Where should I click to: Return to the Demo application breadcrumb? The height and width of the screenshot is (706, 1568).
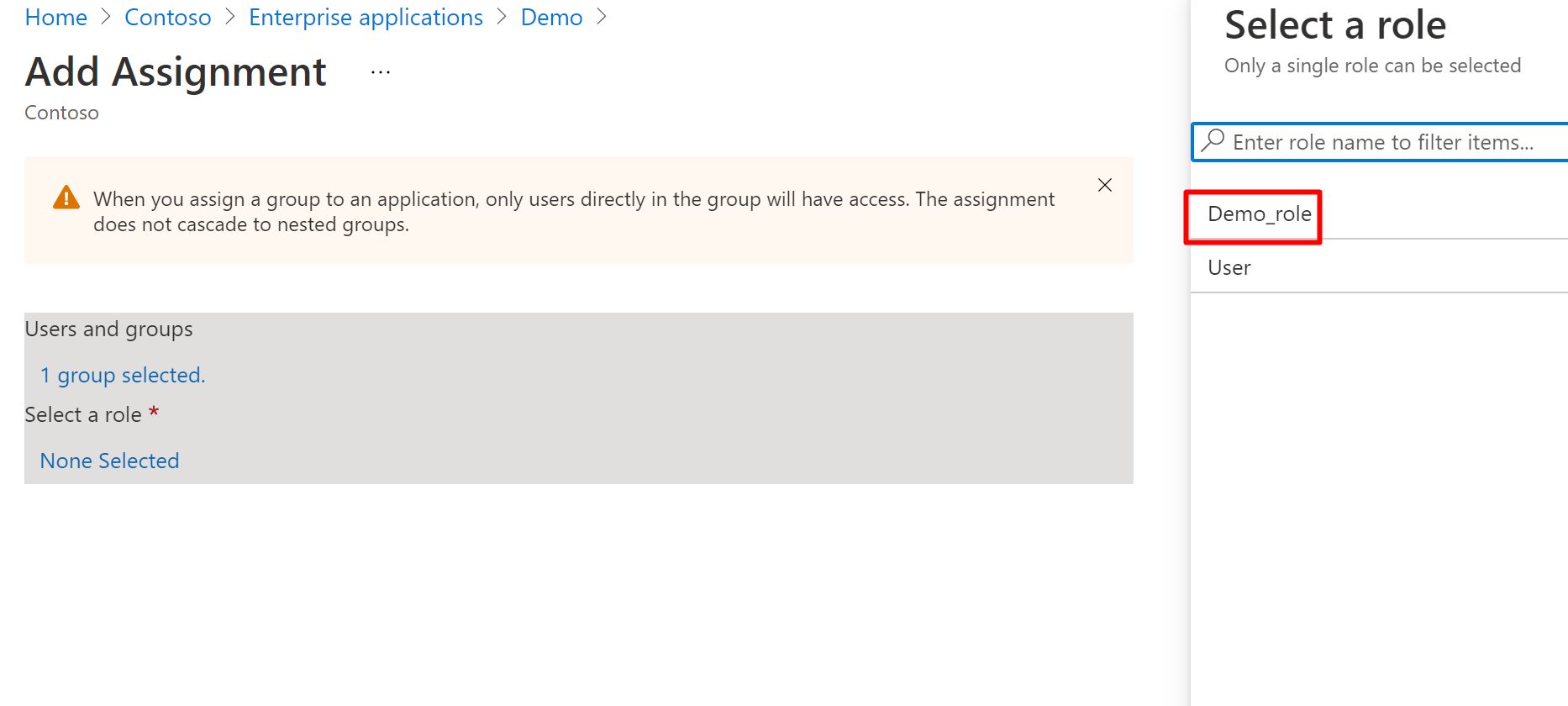[x=551, y=17]
